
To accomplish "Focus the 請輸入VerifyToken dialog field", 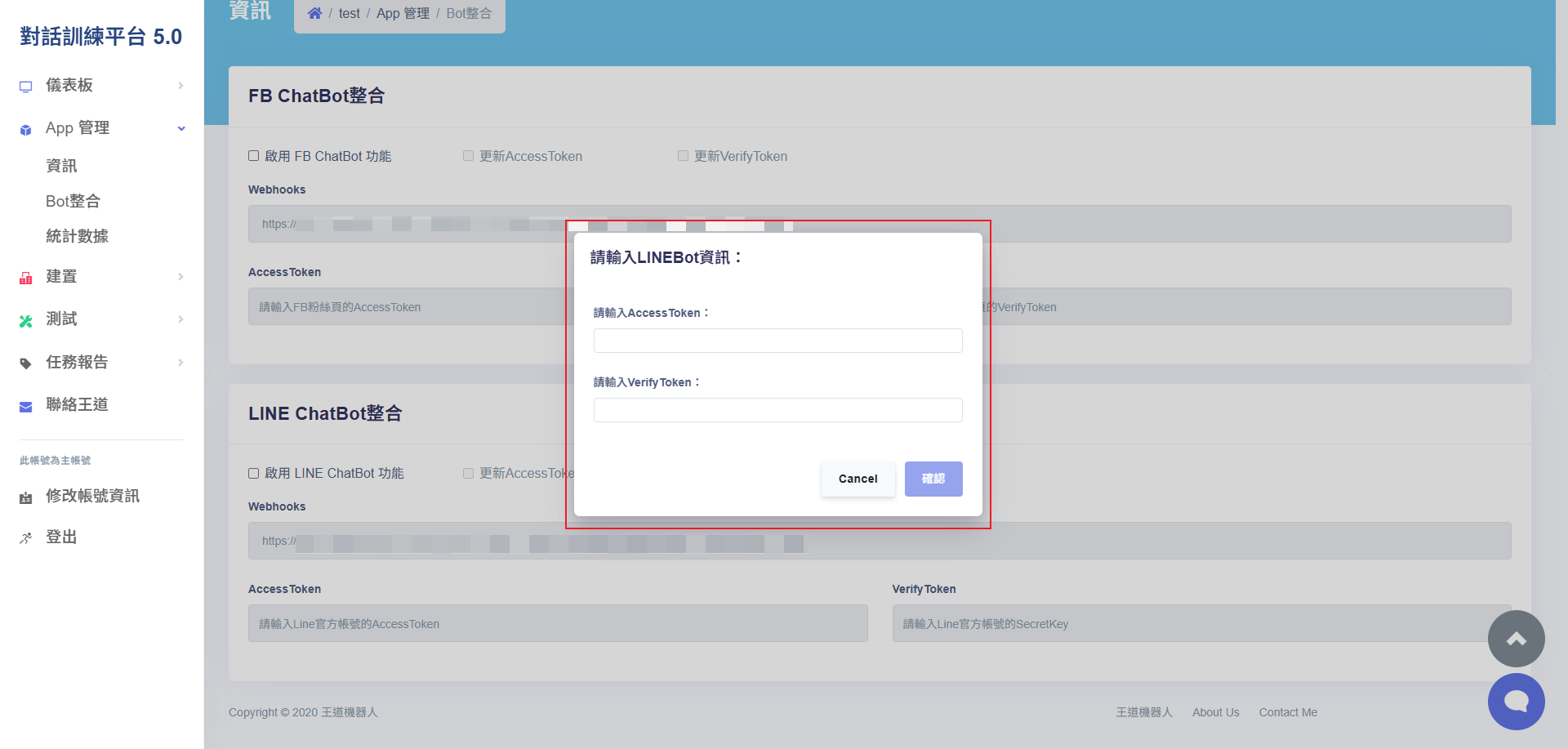I will pos(777,410).
